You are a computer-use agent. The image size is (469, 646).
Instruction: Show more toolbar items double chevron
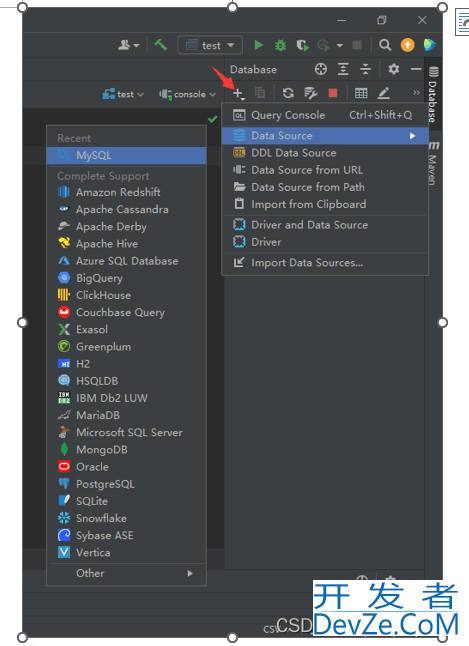417,93
